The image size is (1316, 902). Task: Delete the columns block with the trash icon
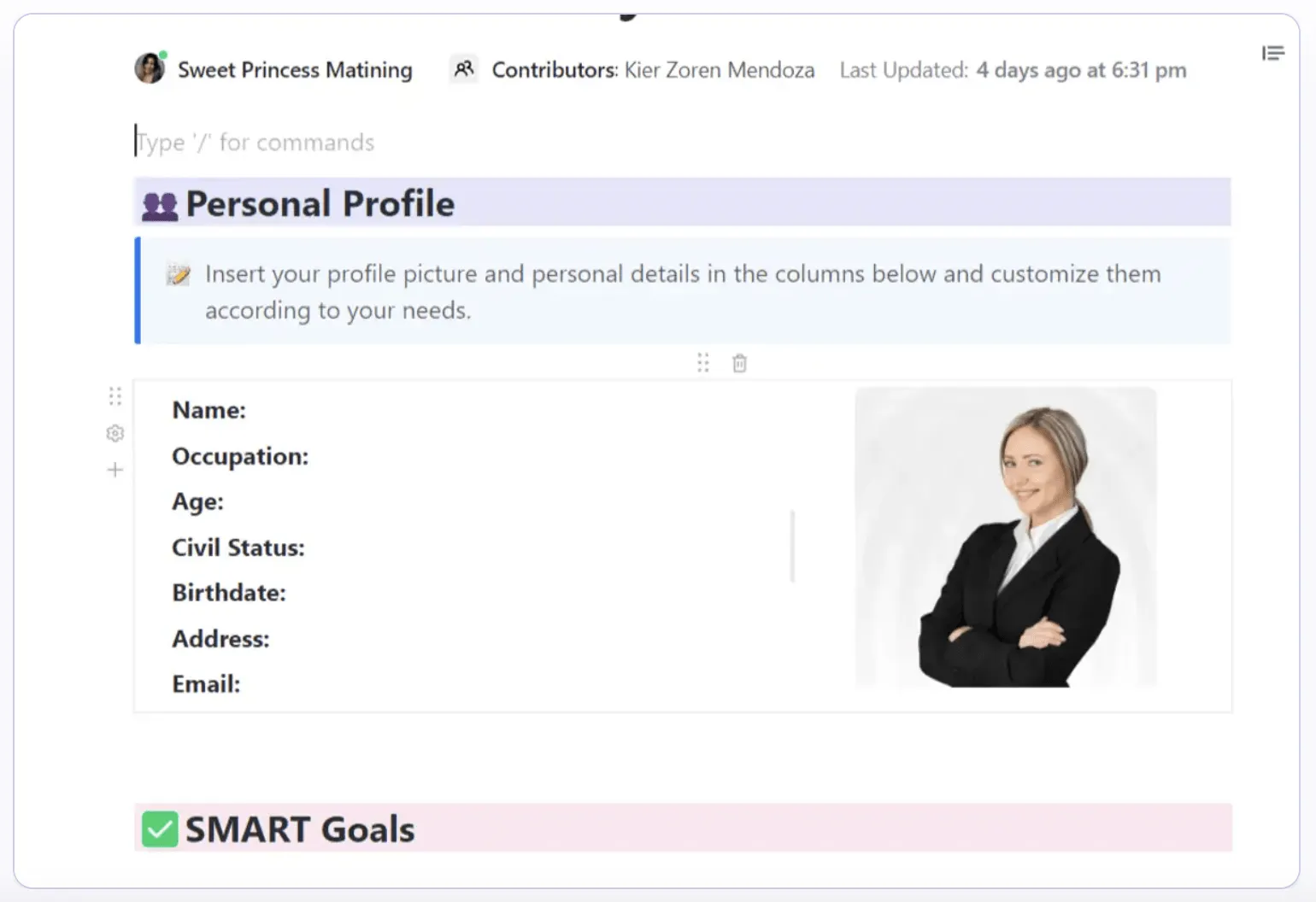point(740,364)
